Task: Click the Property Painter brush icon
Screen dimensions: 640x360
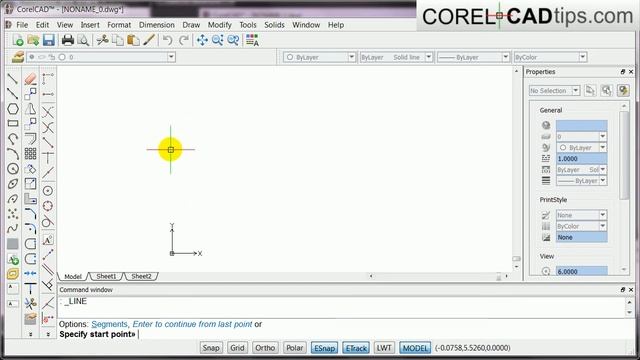Action: click(149, 40)
